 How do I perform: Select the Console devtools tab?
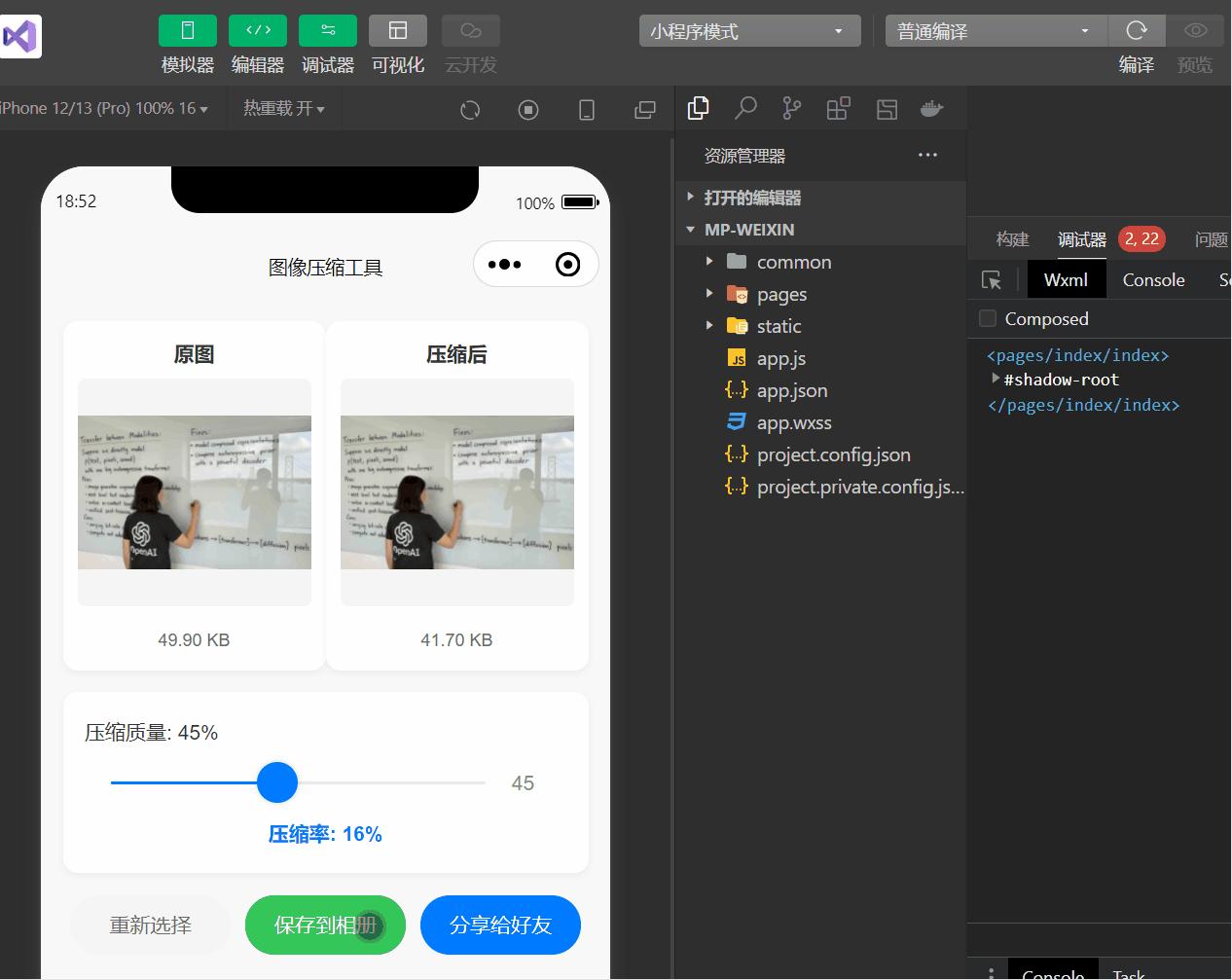coord(1153,280)
